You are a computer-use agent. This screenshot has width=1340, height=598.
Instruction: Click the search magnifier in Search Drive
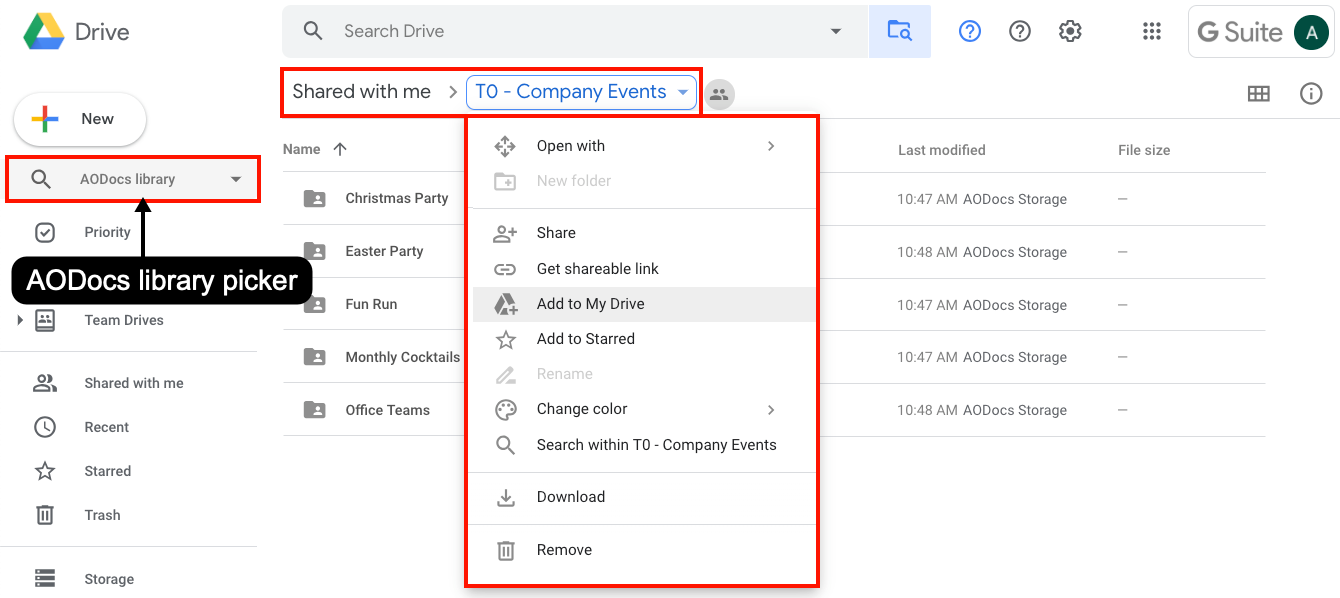pyautogui.click(x=313, y=31)
